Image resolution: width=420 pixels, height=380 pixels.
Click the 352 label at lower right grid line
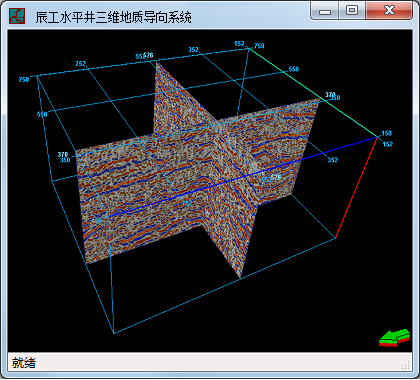[x=332, y=160]
